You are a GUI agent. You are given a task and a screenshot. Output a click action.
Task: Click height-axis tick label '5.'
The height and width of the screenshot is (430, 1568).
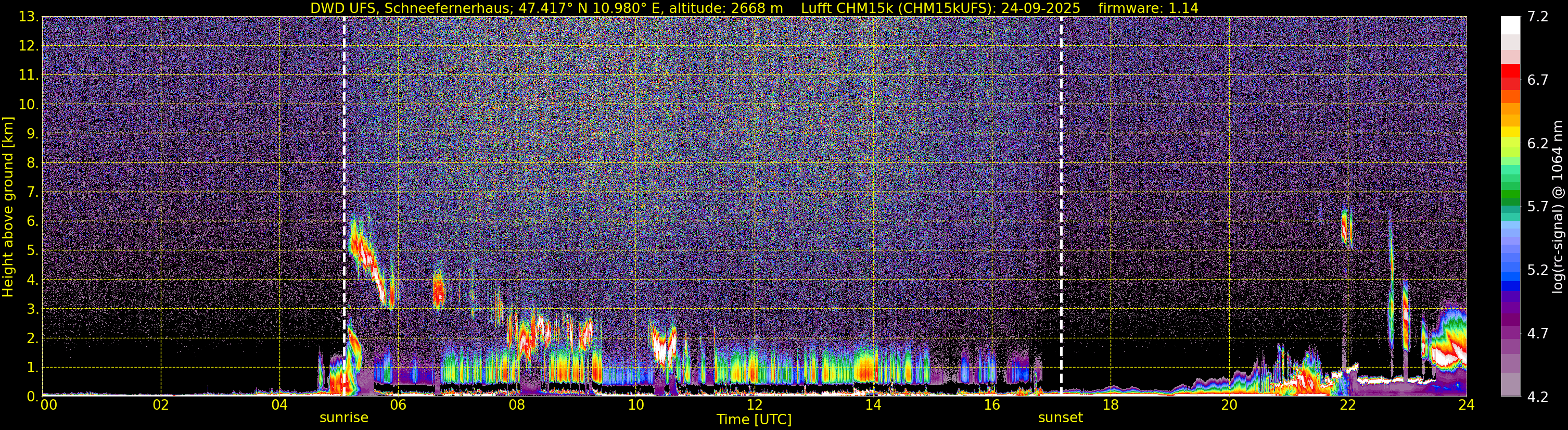point(32,250)
